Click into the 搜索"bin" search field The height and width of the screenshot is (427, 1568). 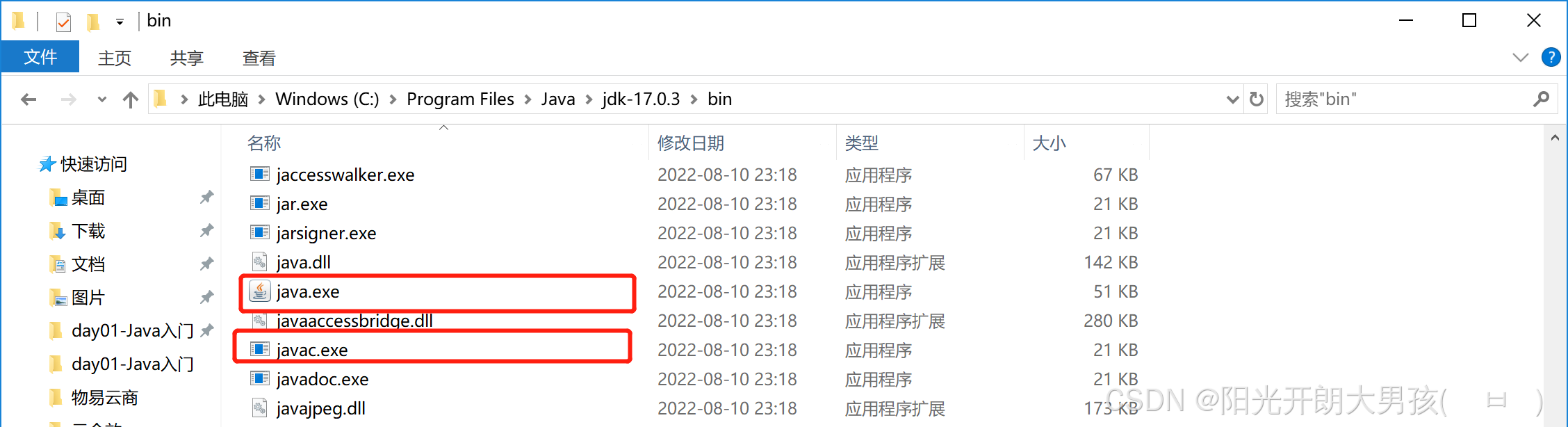(1404, 99)
